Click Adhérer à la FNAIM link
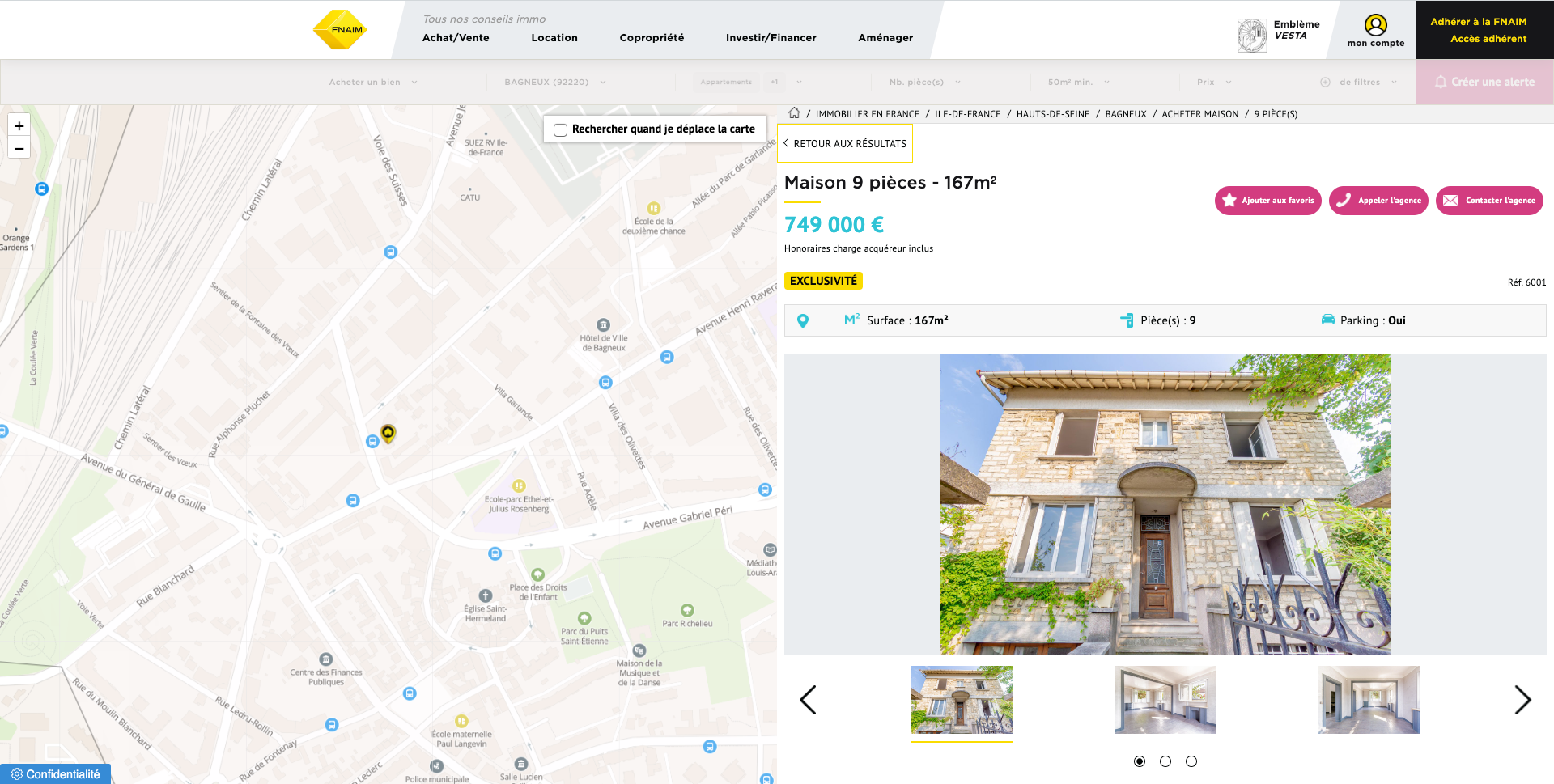1554x784 pixels. tap(1478, 22)
